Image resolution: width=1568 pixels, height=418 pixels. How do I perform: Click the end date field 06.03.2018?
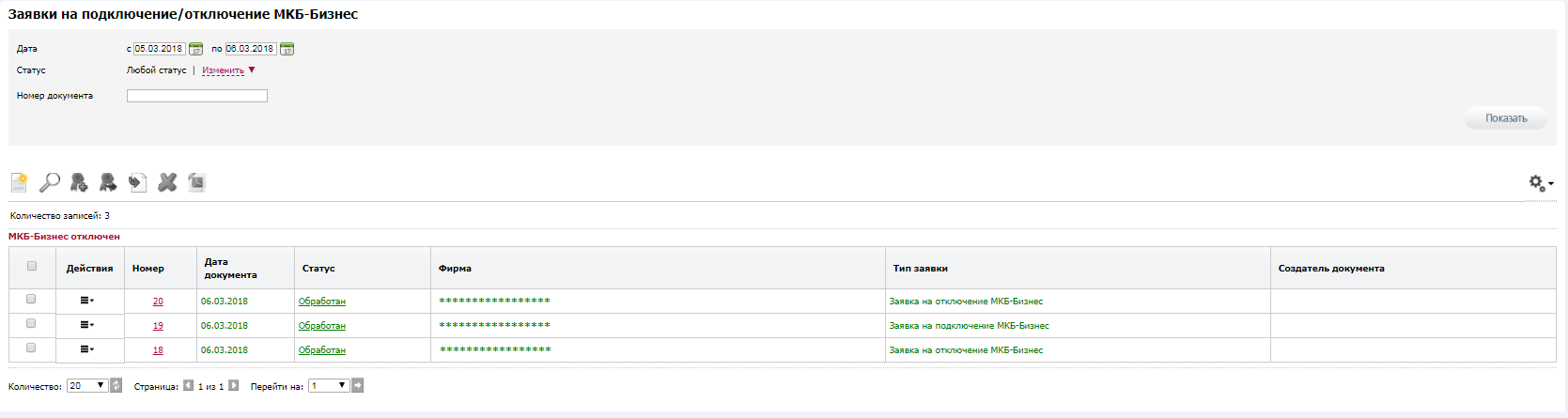(x=251, y=49)
